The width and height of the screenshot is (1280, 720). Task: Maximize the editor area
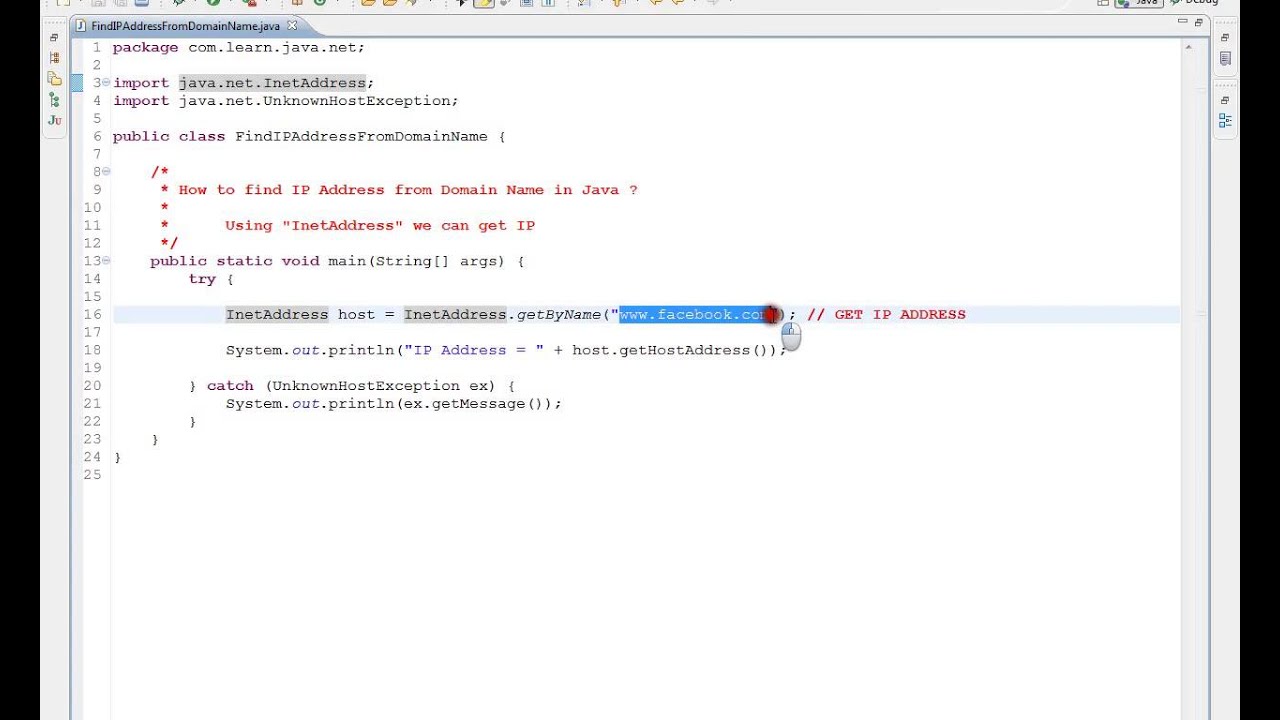[x=1199, y=22]
